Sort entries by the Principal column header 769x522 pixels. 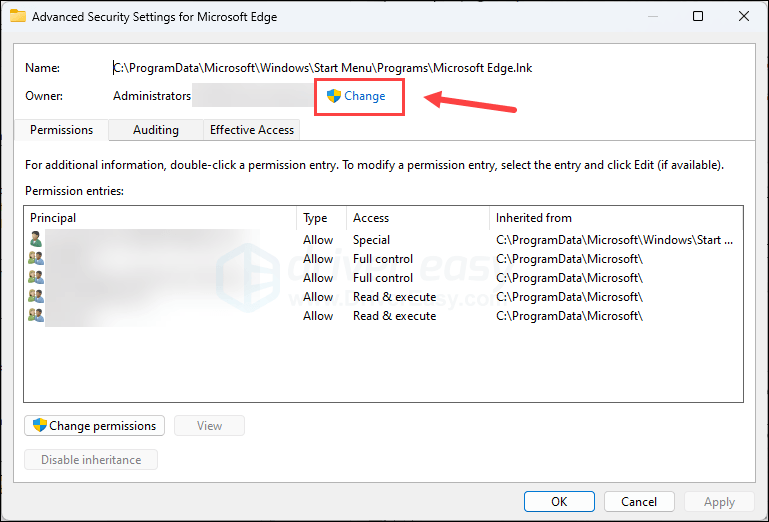pyautogui.click(x=160, y=218)
